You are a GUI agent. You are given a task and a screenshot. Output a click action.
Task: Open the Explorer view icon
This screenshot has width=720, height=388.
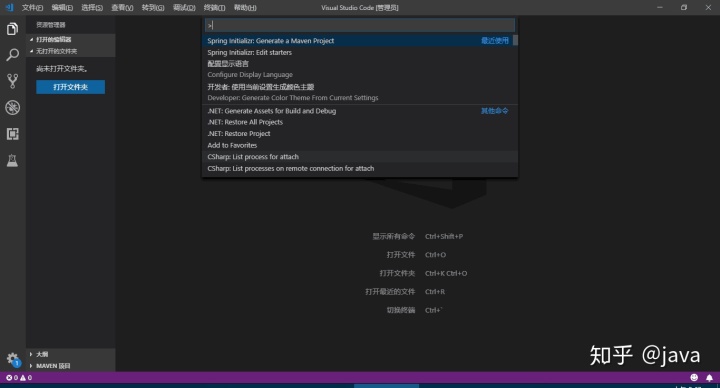point(12,29)
